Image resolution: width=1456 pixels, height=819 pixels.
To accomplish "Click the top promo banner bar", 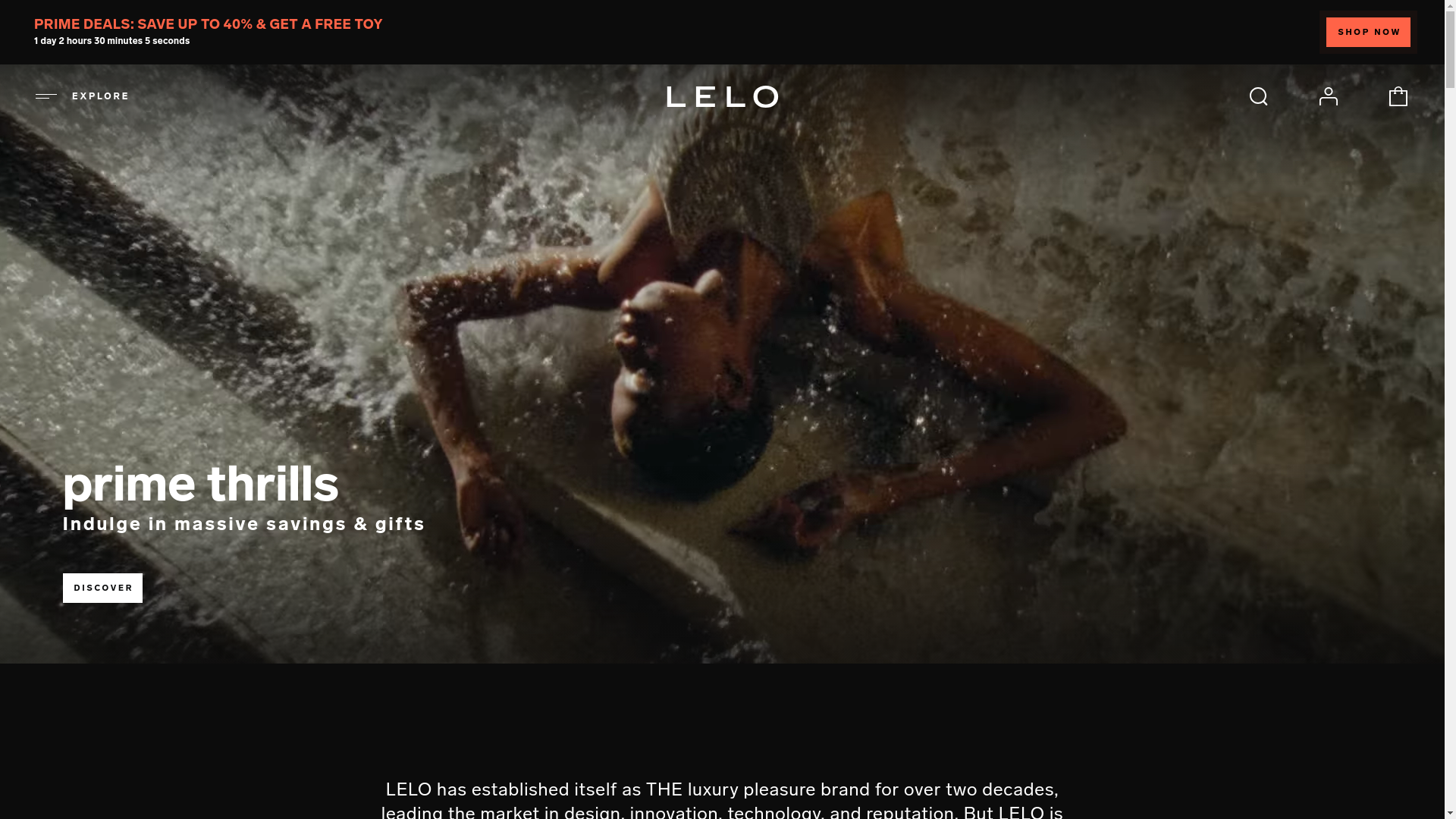I will [722, 32].
